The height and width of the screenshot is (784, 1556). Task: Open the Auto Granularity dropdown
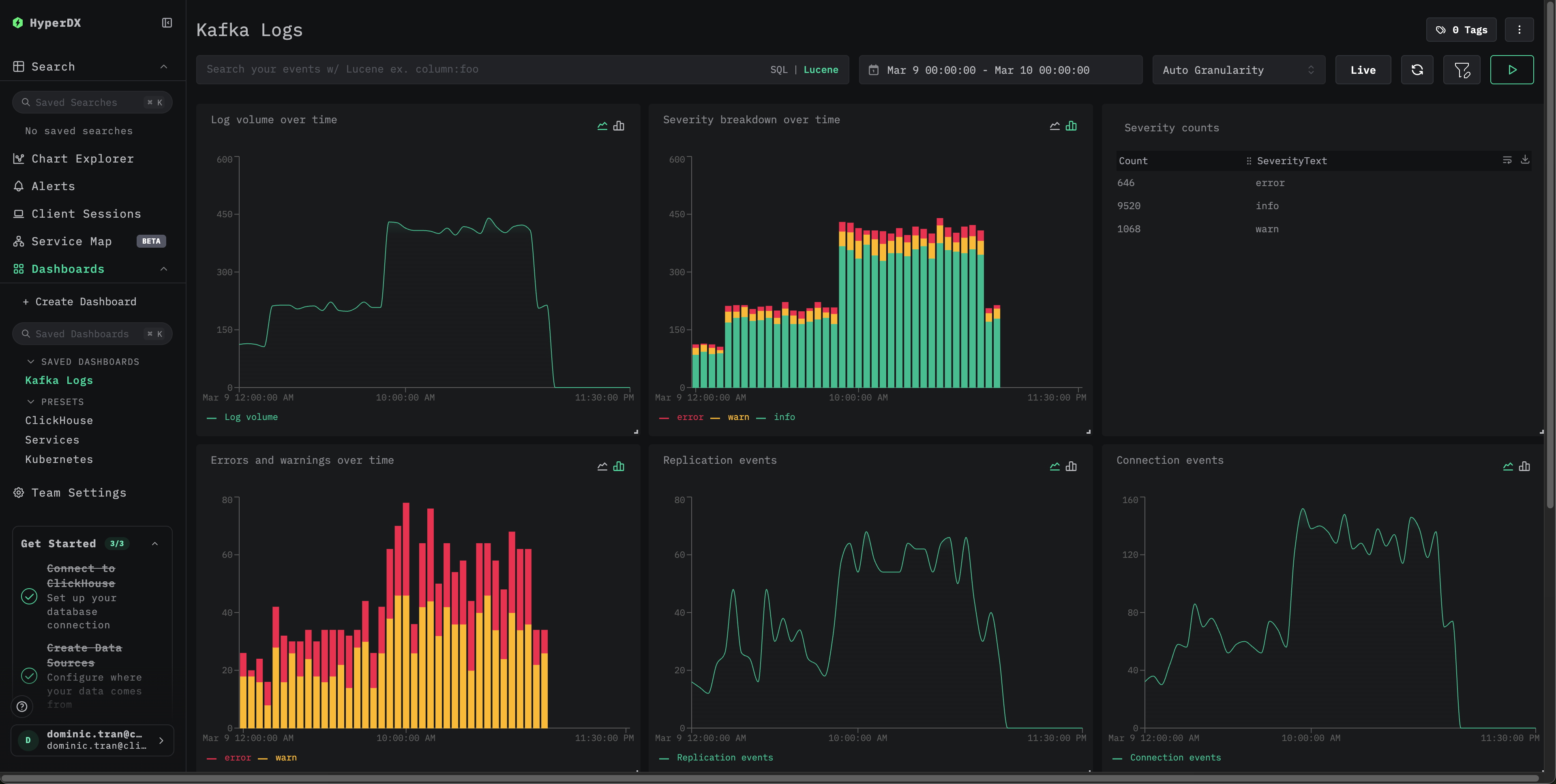1238,70
